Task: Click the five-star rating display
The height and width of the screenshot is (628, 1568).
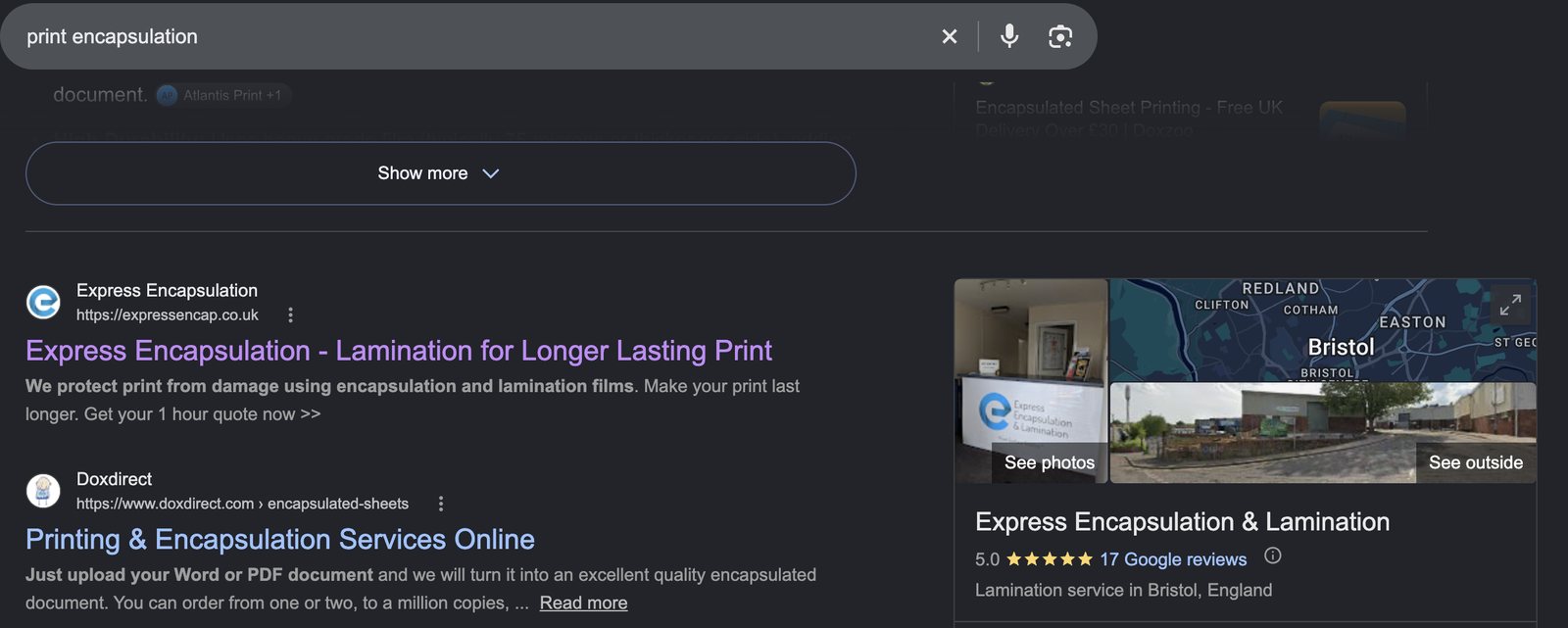Action: click(x=1049, y=559)
